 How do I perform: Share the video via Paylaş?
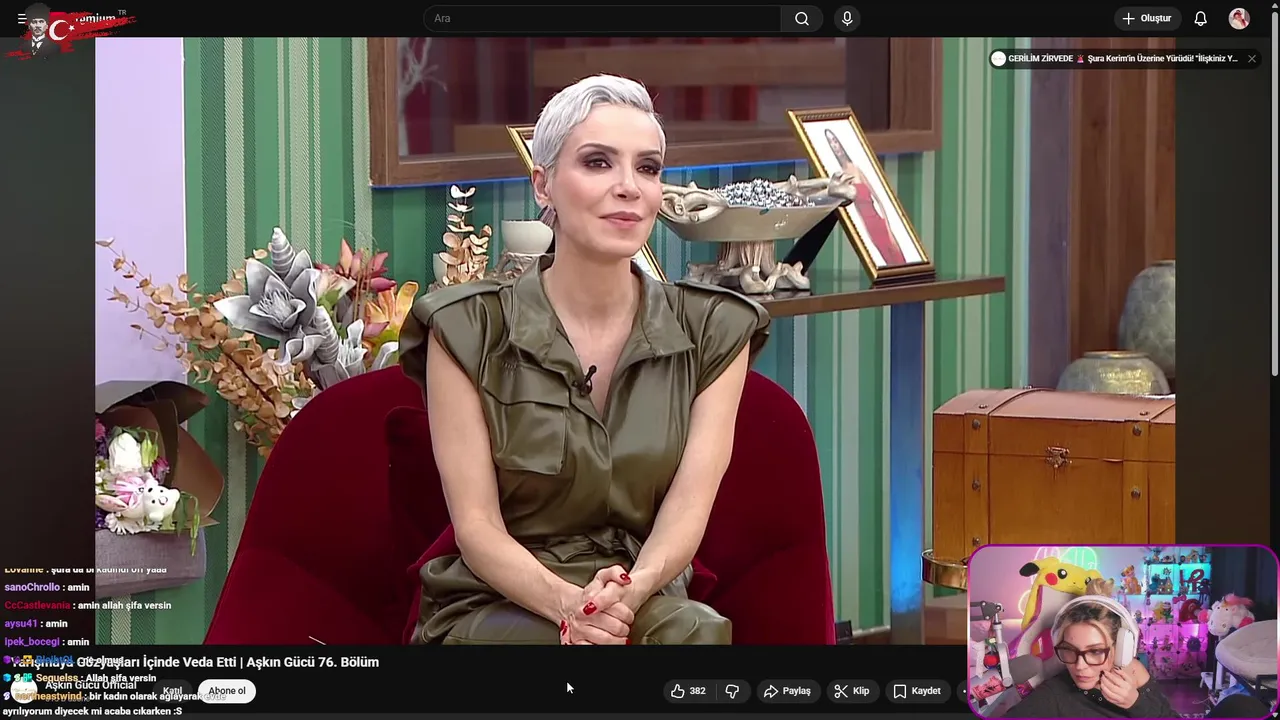click(787, 691)
